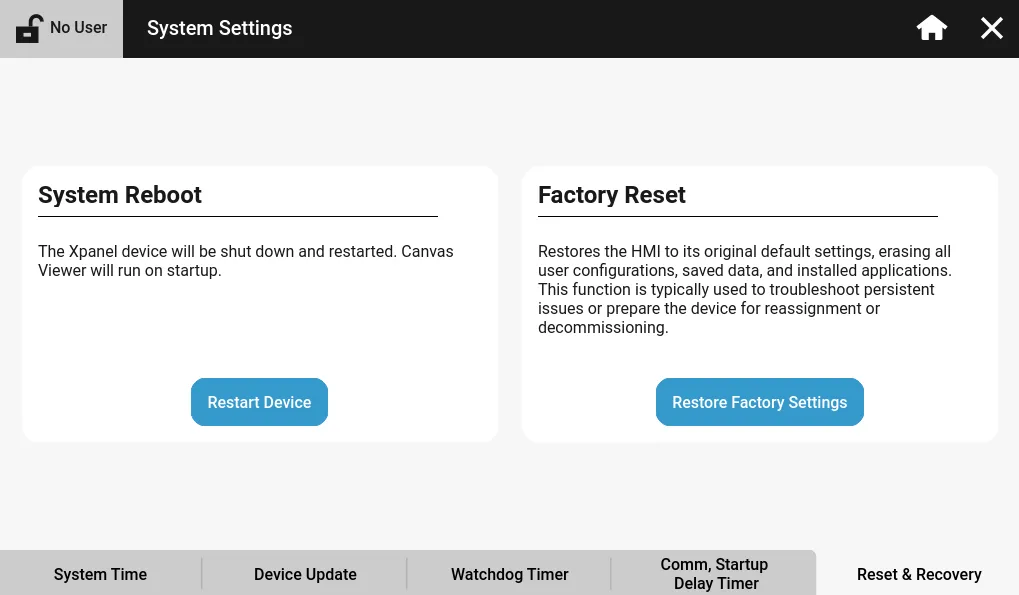This screenshot has width=1019, height=595.
Task: Click divider between System Time and Device Update
Action: click(202, 574)
